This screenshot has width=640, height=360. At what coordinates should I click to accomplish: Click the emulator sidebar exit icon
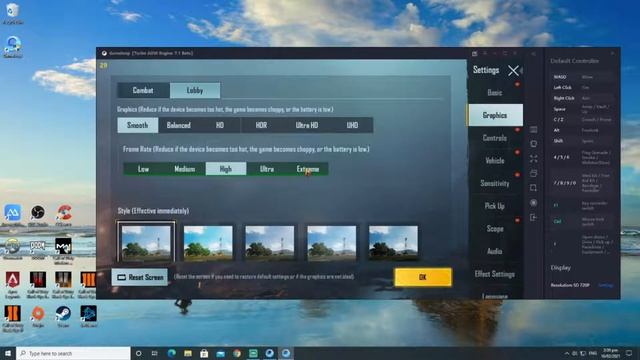[x=533, y=217]
